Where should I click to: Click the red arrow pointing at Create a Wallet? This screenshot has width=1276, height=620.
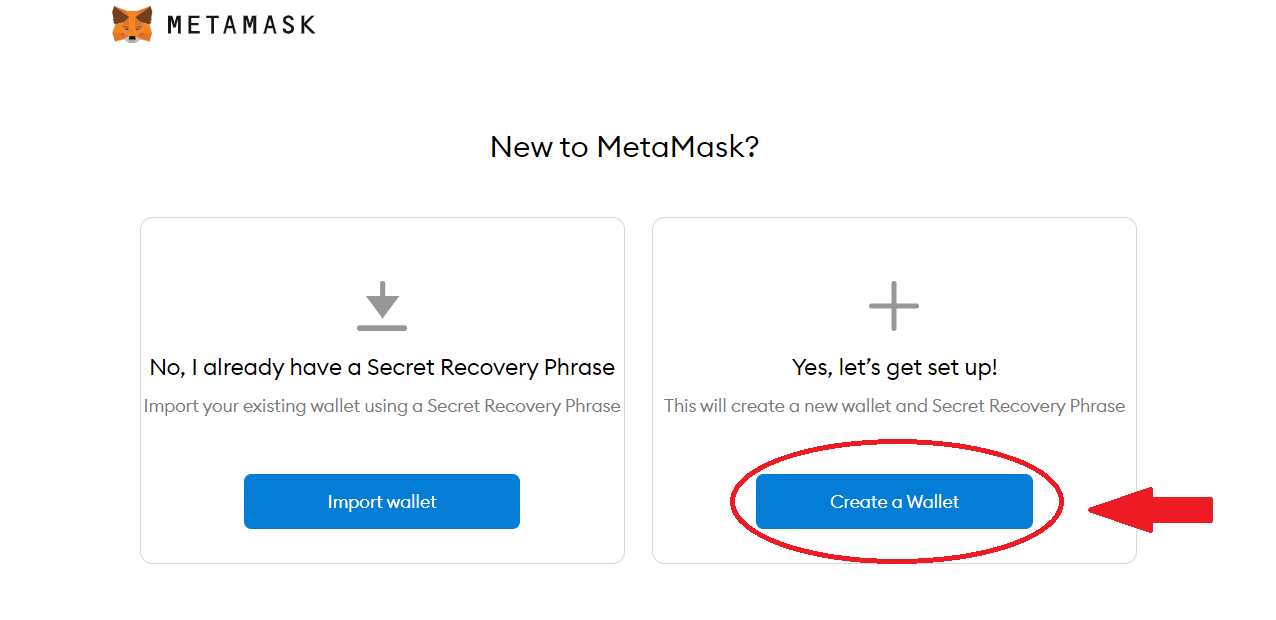pos(1150,510)
